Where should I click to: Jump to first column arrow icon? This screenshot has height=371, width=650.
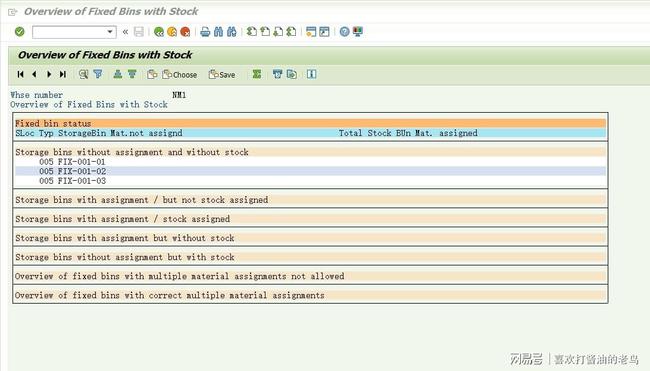(x=20, y=74)
